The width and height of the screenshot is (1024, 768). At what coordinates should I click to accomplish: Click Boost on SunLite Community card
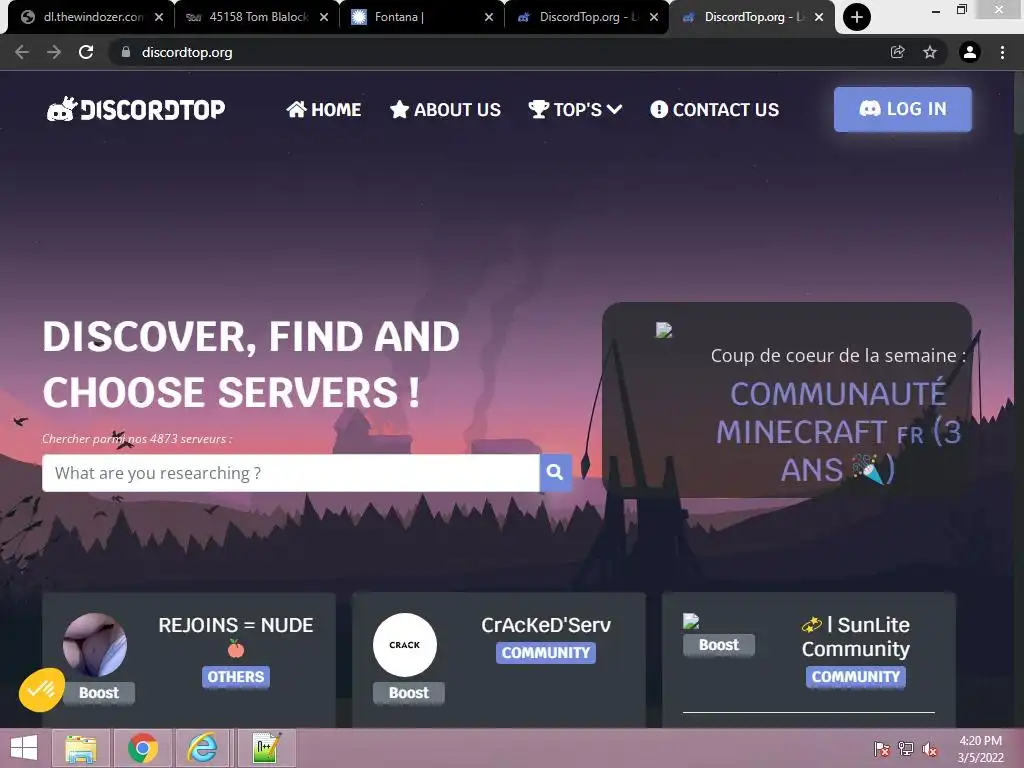click(x=719, y=645)
